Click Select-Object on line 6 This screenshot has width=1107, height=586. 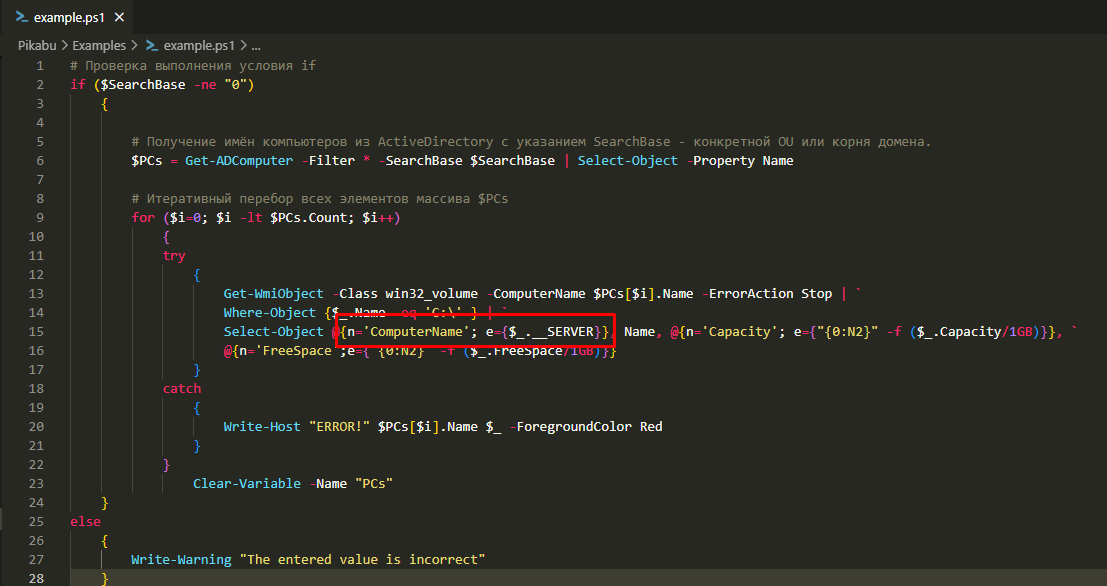(628, 161)
